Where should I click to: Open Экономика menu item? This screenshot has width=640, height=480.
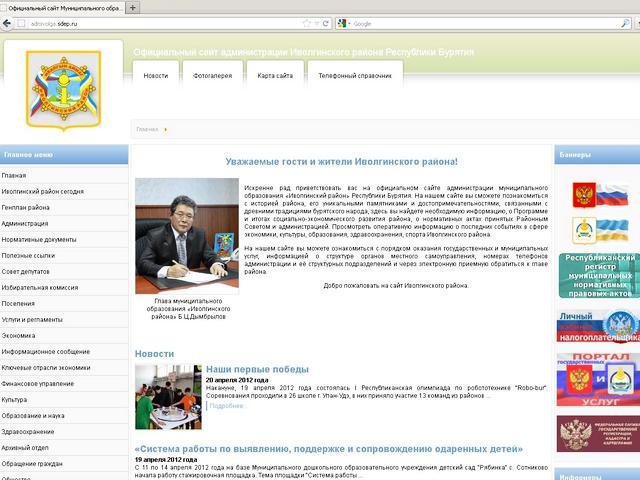(64, 336)
